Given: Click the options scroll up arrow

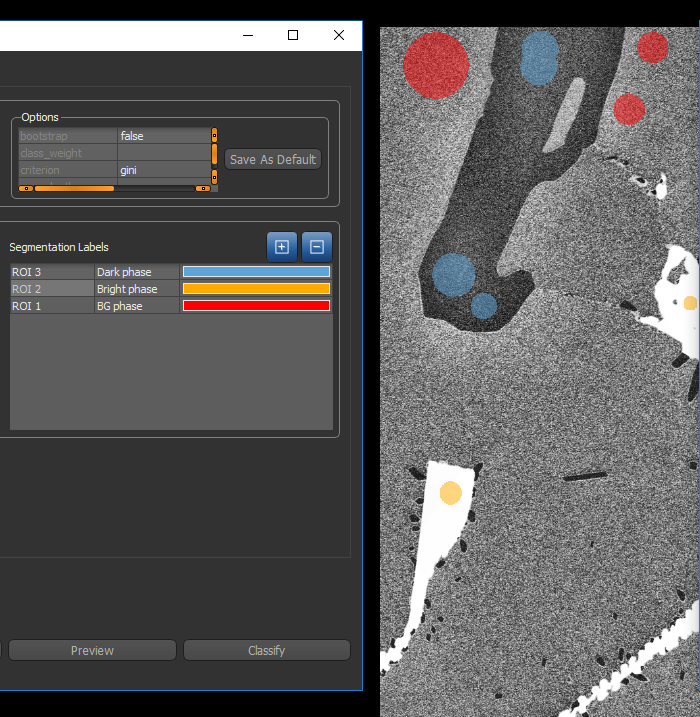Looking at the screenshot, I should point(214,133).
